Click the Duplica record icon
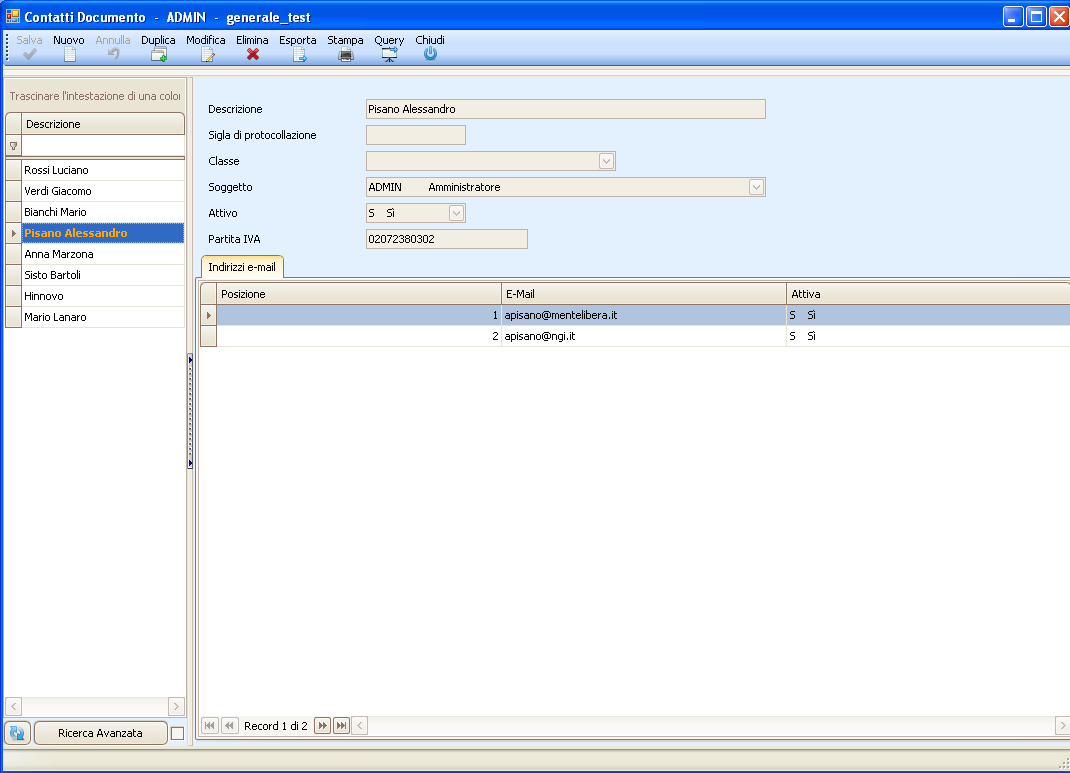This screenshot has width=1070, height=773. point(158,55)
